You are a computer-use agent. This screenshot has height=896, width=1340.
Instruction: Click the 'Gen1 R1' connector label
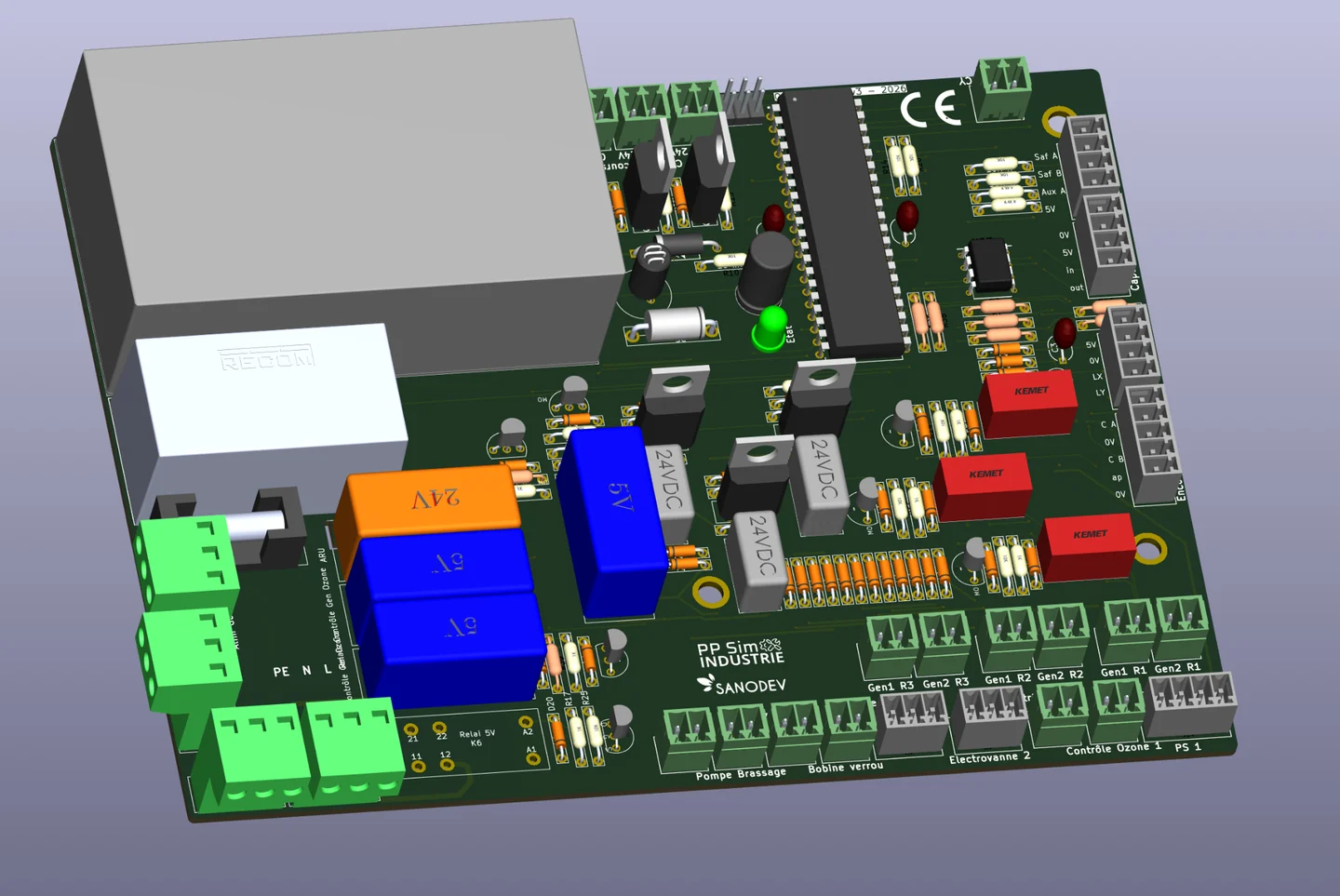[x=1123, y=671]
